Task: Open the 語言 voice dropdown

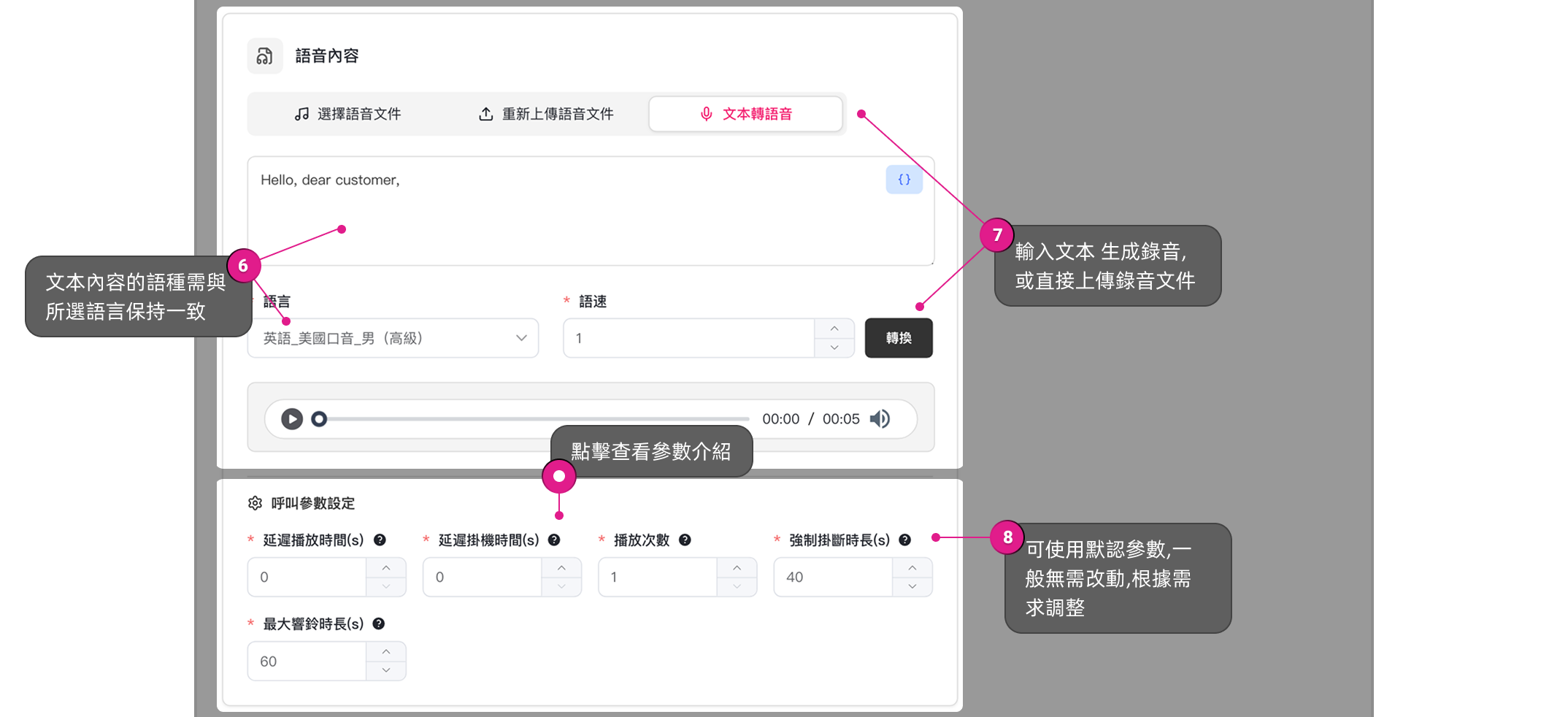Action: tap(393, 338)
